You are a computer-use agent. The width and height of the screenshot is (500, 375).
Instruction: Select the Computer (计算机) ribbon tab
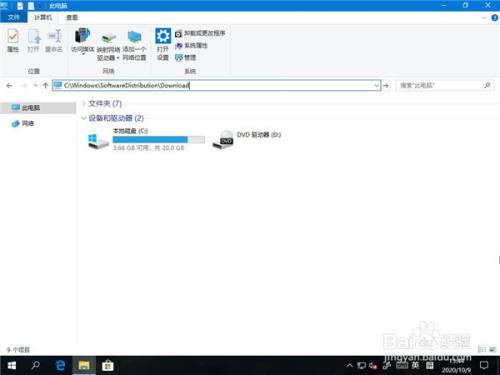pos(43,17)
